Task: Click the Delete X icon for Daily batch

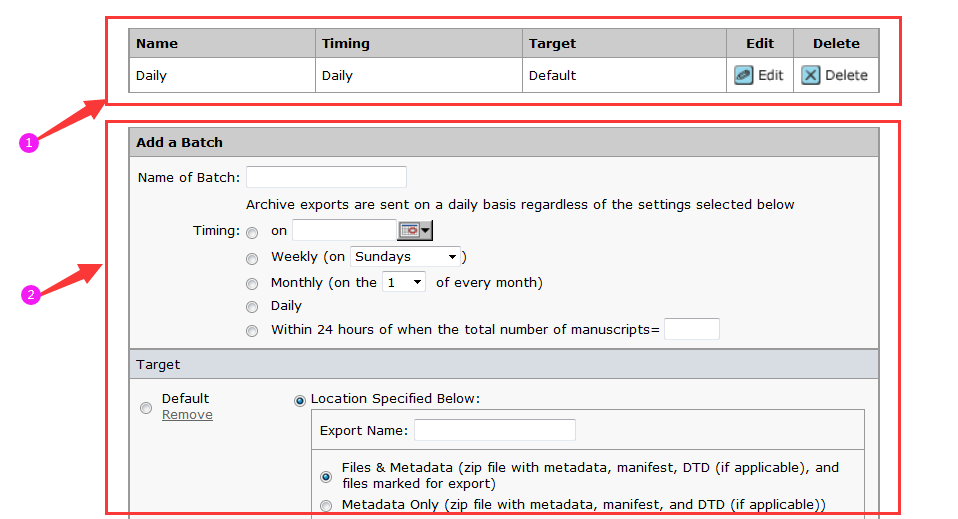Action: pyautogui.click(x=811, y=75)
